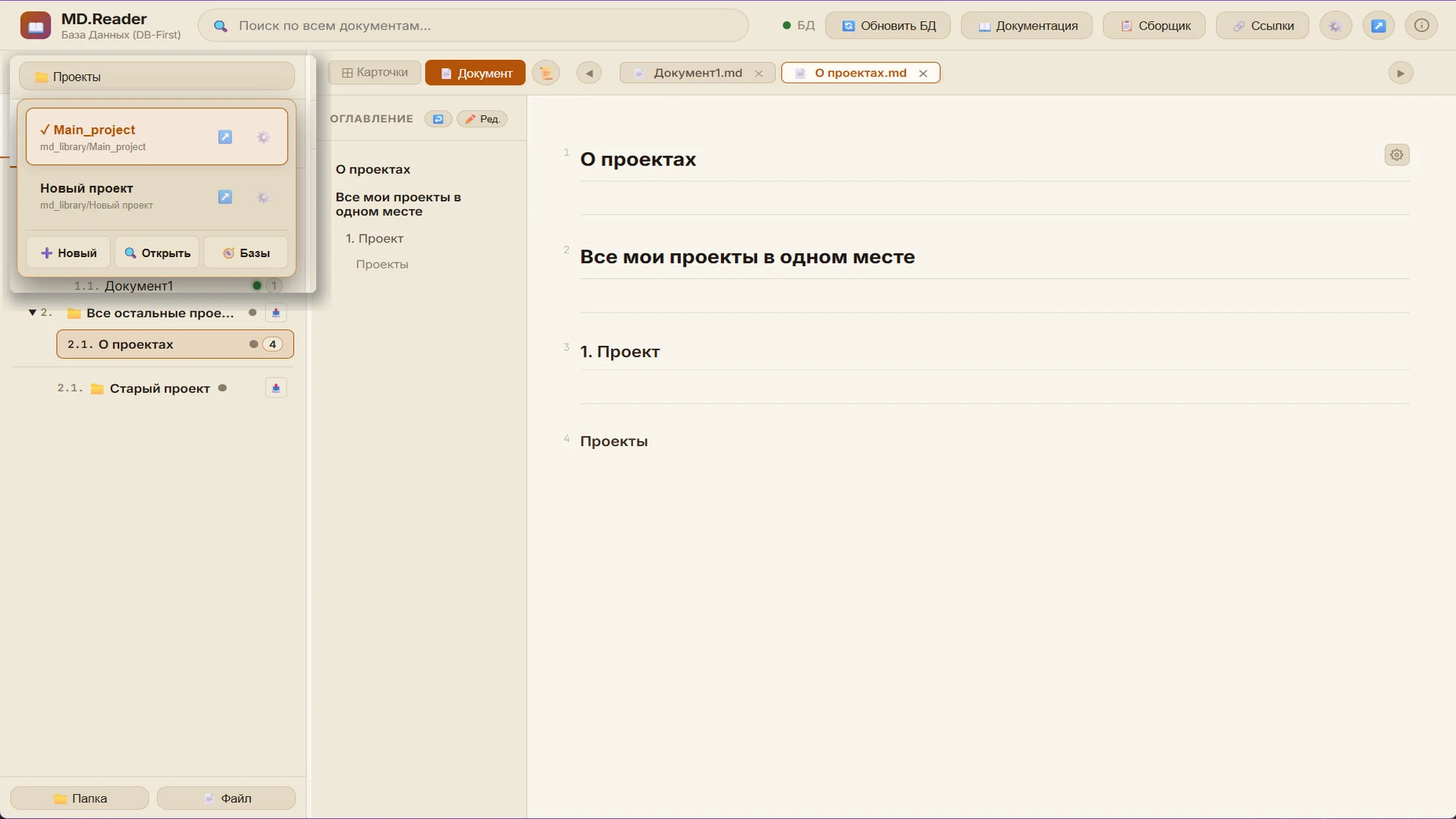1456x819 pixels.
Task: Switch to the Документ1.md tab
Action: [698, 73]
